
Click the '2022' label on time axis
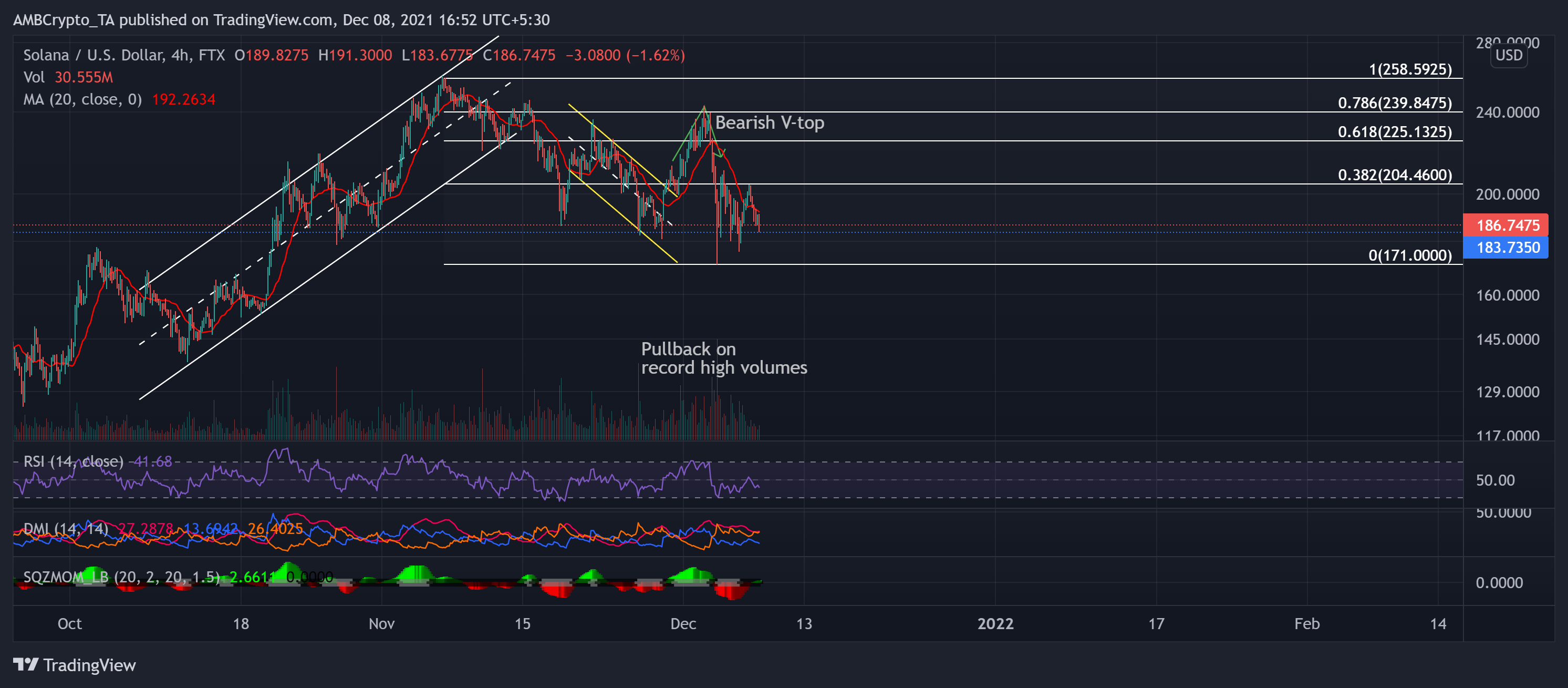click(995, 623)
